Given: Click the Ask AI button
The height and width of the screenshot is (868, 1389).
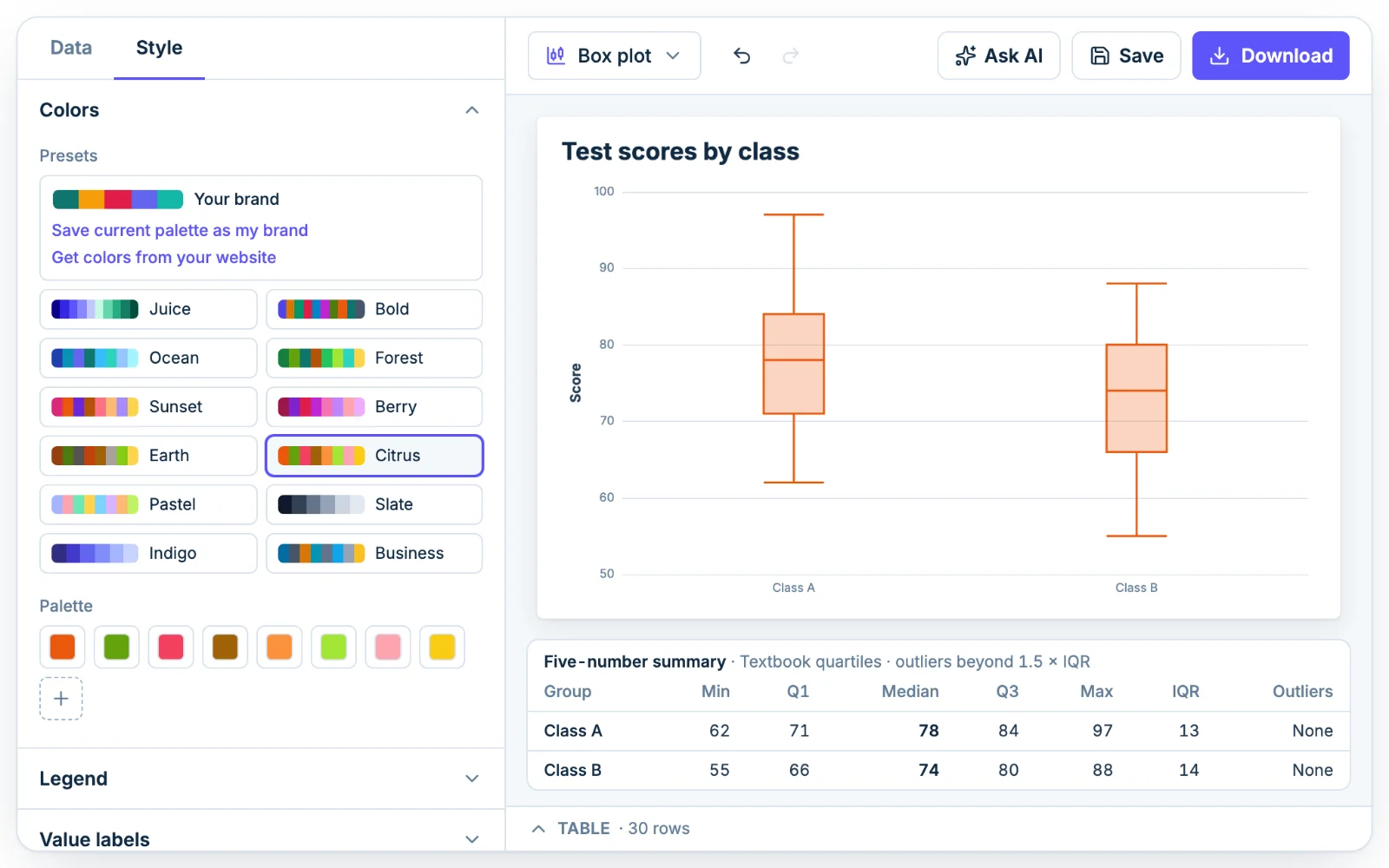Looking at the screenshot, I should pyautogui.click(x=998, y=56).
